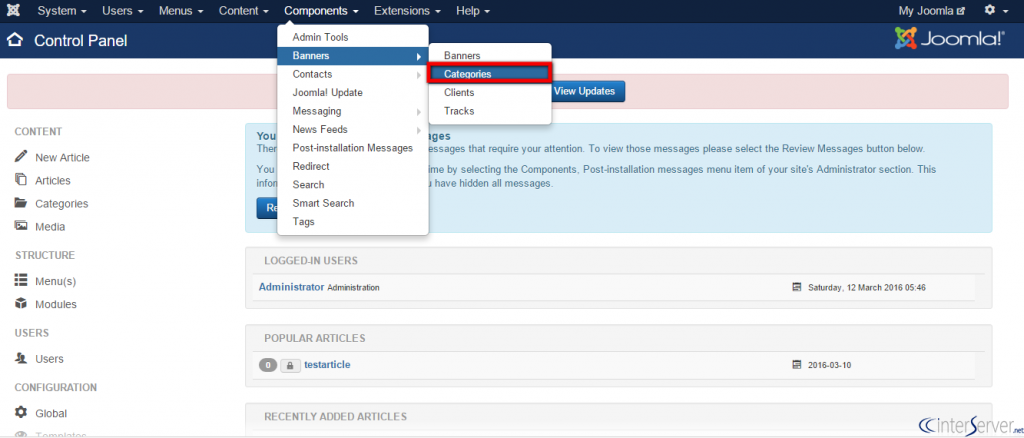Open the System dropdown menu
The image size is (1024, 438).
pos(62,11)
